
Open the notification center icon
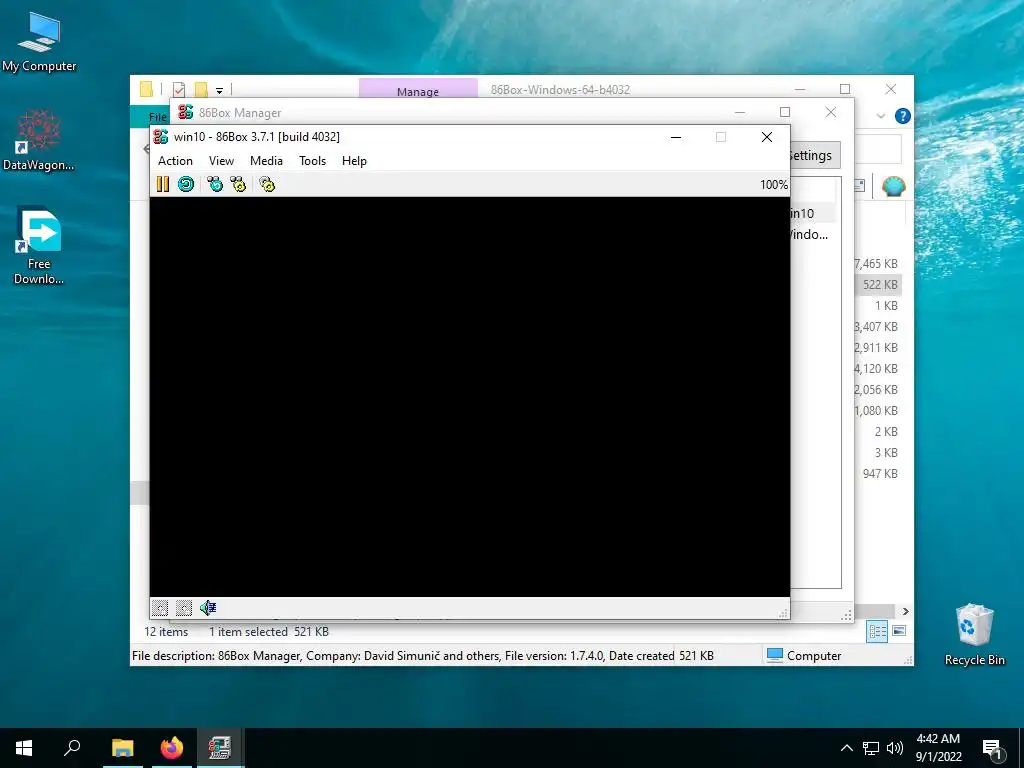tap(992, 749)
